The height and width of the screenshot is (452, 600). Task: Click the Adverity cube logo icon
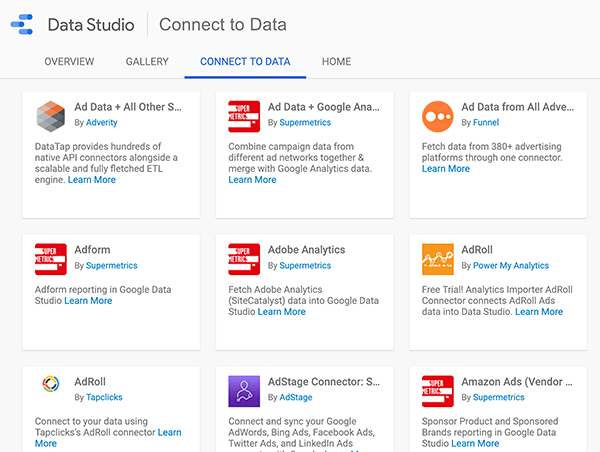pos(51,116)
